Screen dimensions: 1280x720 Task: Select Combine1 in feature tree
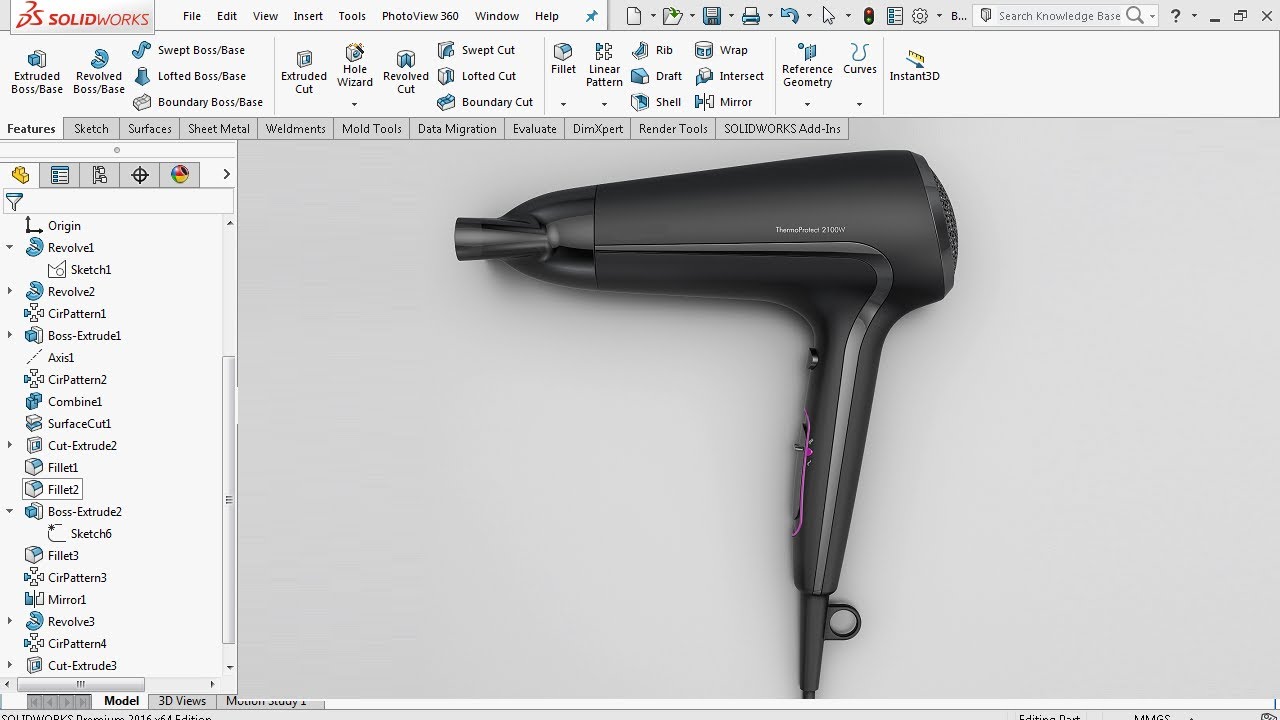(x=63, y=401)
